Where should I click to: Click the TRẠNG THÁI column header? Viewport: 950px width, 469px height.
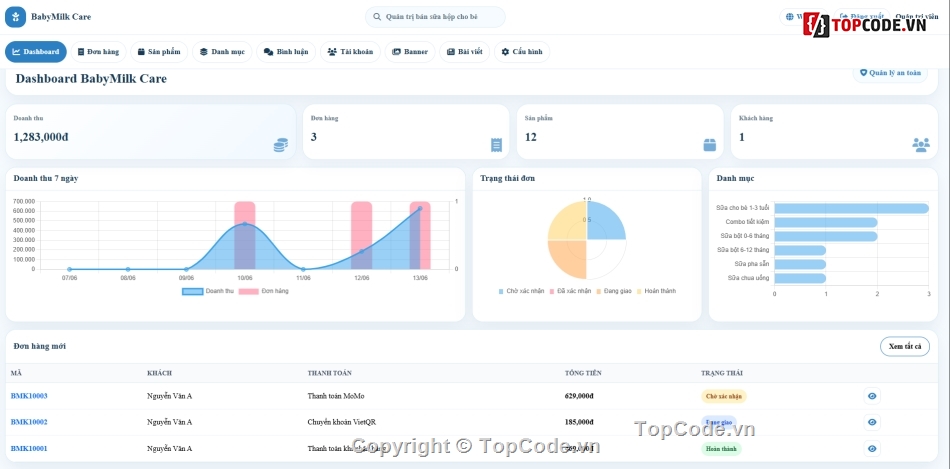point(722,373)
